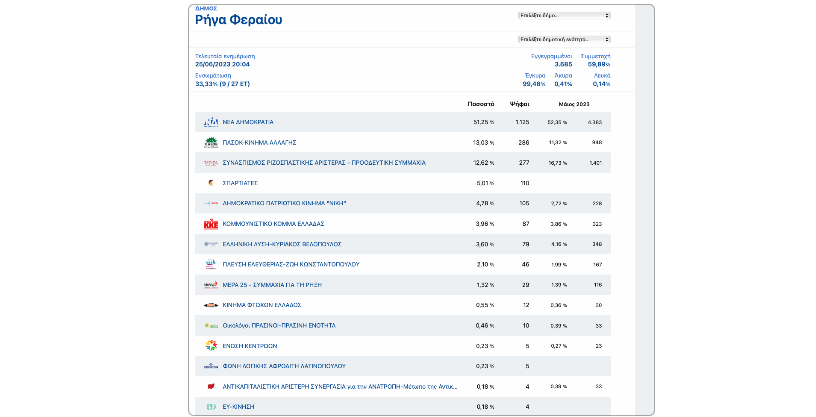816x417 pixels.
Task: Click the 3,60 % percentage value
Action: coord(485,244)
